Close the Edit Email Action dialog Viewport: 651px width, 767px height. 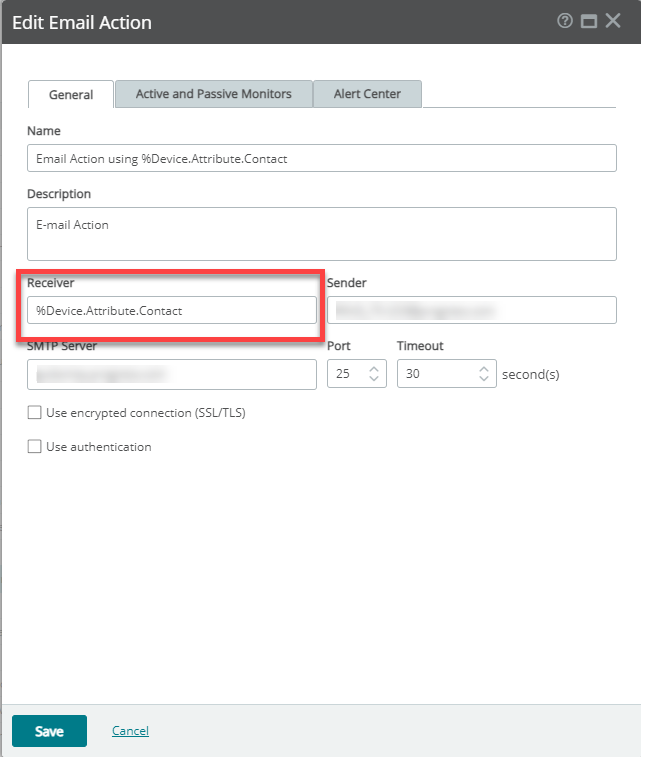click(613, 21)
